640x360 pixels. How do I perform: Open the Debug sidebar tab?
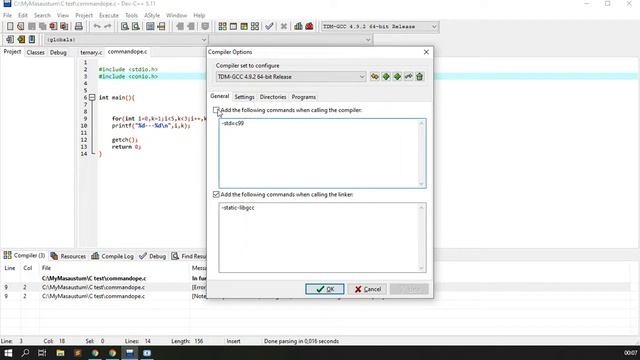coord(58,53)
